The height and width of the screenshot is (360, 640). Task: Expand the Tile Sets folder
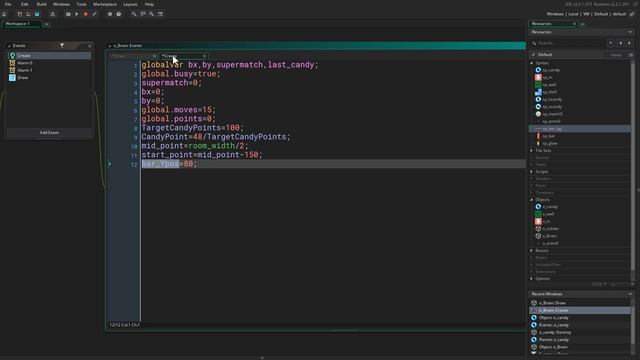[x=532, y=151]
